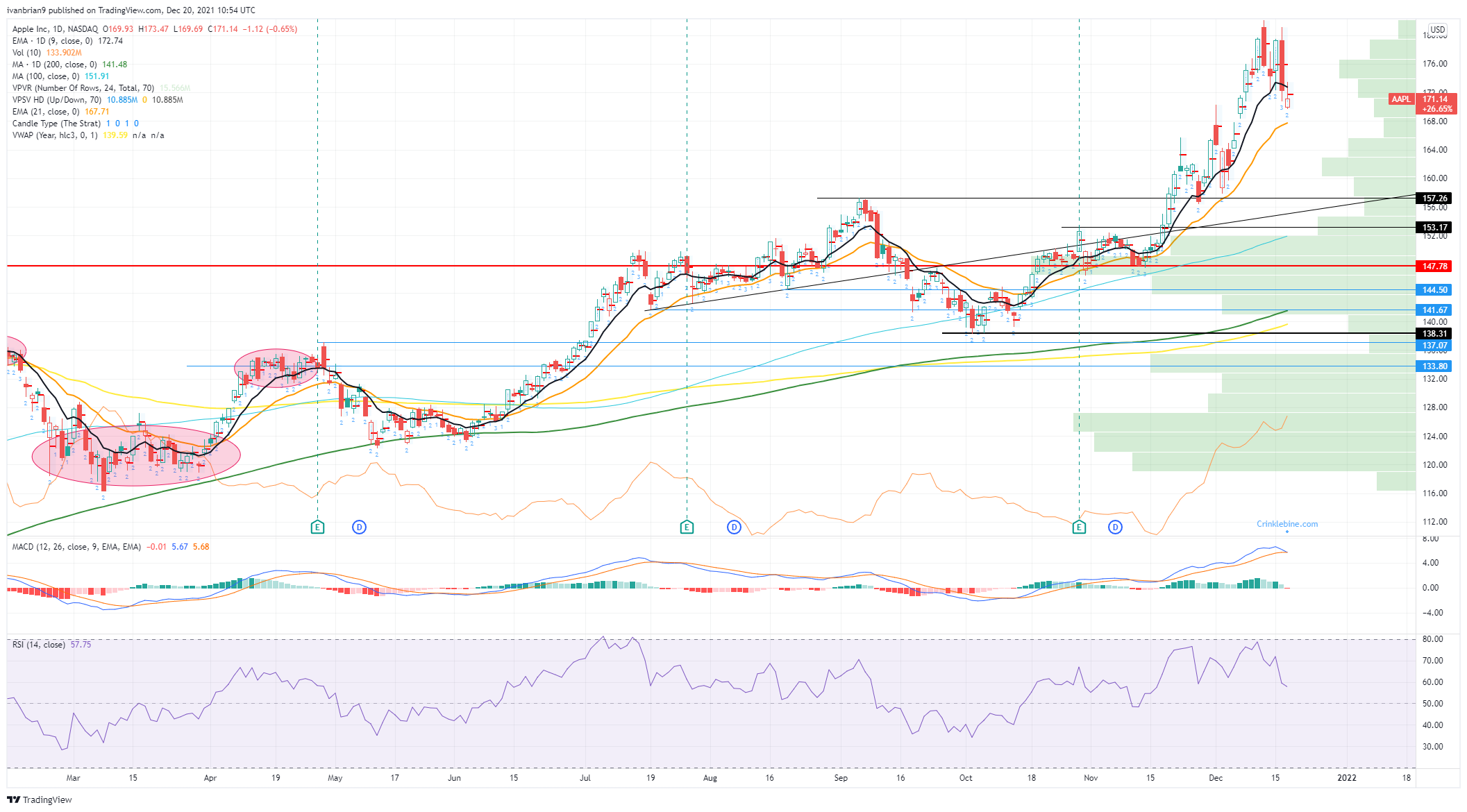The height and width of the screenshot is (812, 1467).
Task: Select the blue 144.50 price label
Action: [1434, 290]
